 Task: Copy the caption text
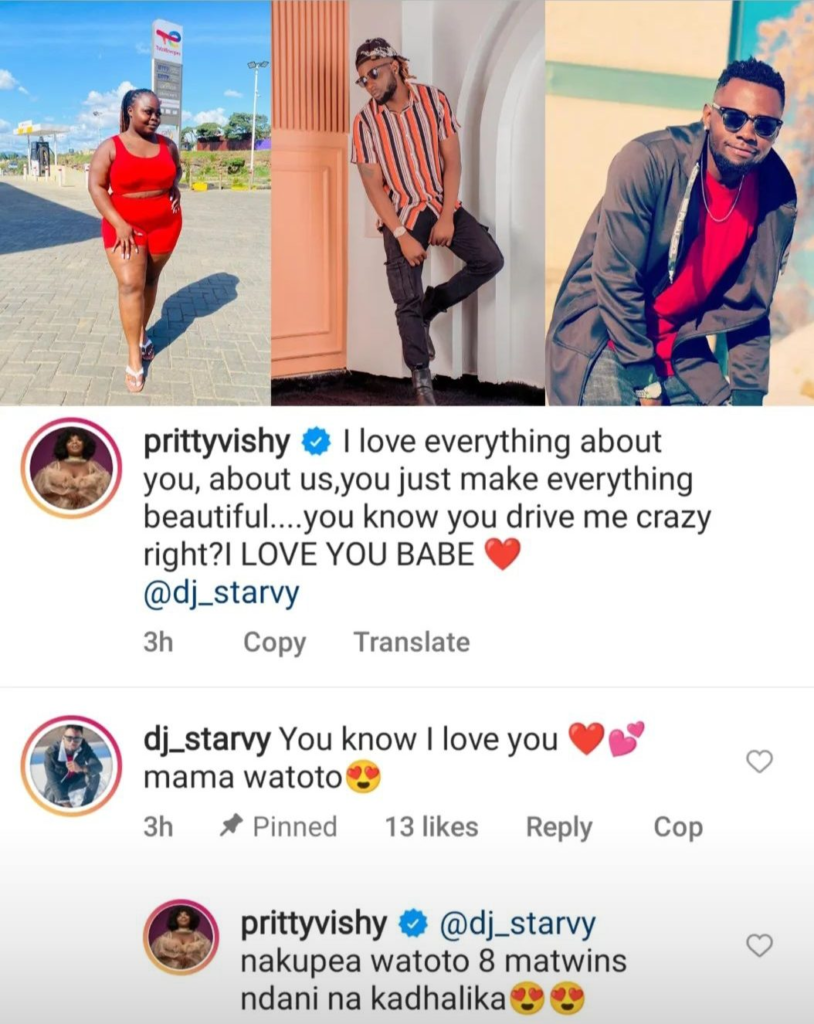tap(274, 643)
